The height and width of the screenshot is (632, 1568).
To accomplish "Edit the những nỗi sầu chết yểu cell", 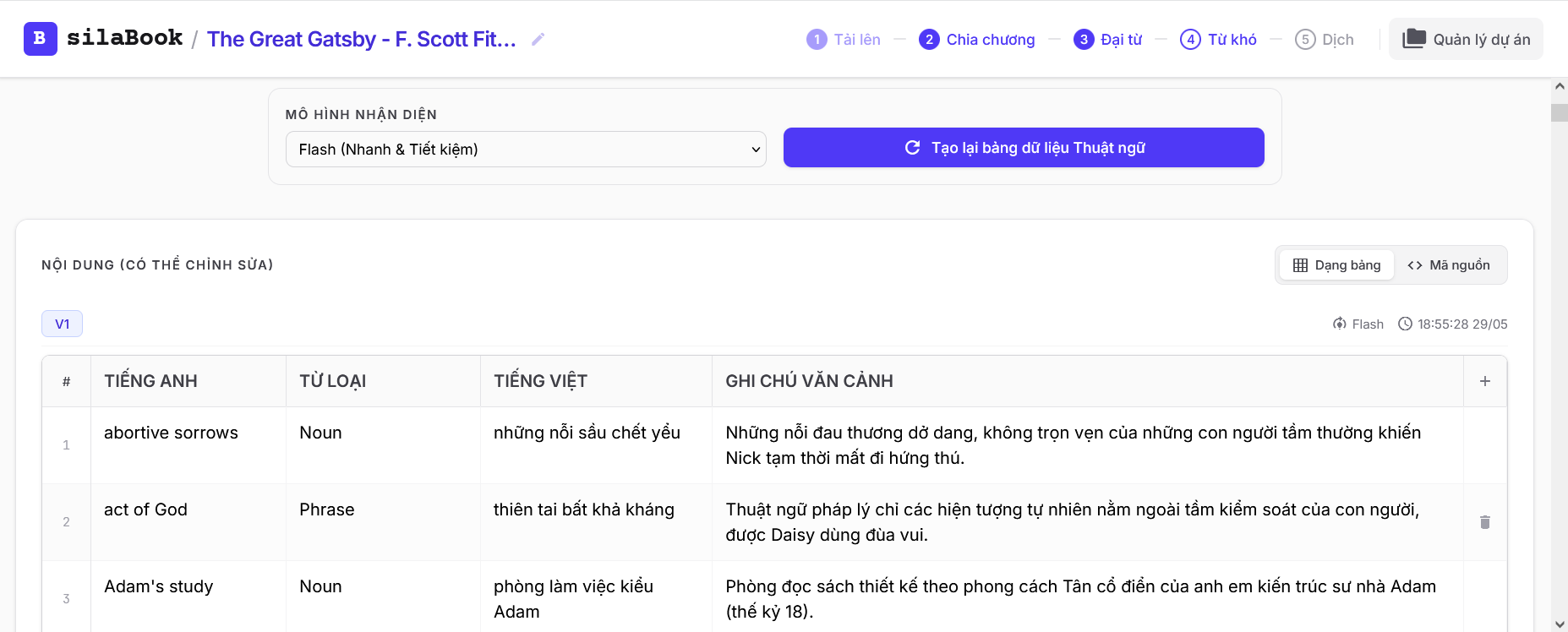I will 596,445.
